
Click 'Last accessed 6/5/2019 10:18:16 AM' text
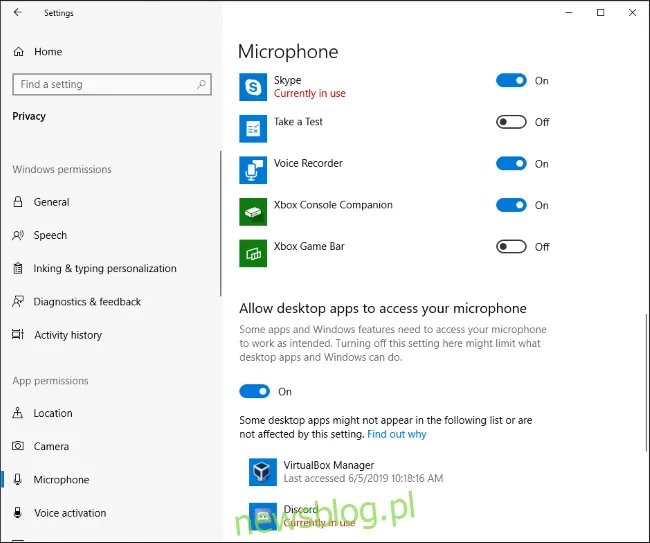[363, 478]
